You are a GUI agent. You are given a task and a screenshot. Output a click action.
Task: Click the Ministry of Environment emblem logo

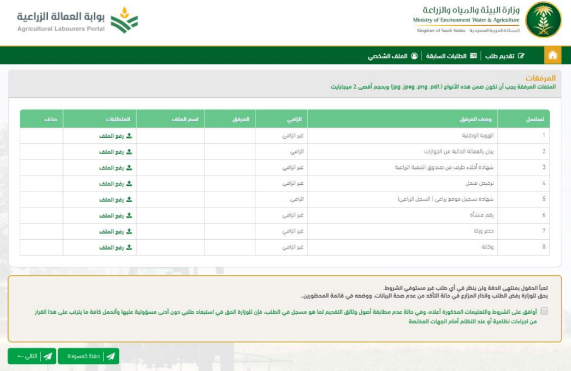543,20
